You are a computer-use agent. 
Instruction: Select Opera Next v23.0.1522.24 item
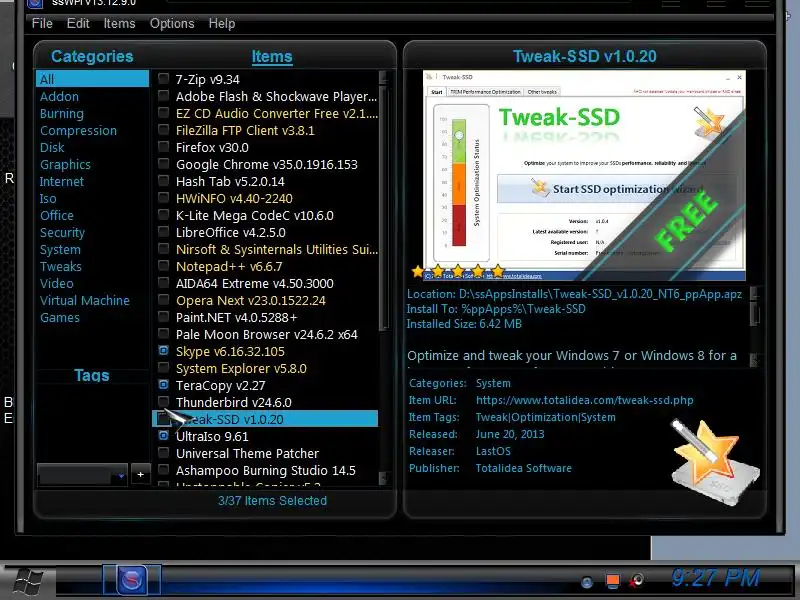251,301
